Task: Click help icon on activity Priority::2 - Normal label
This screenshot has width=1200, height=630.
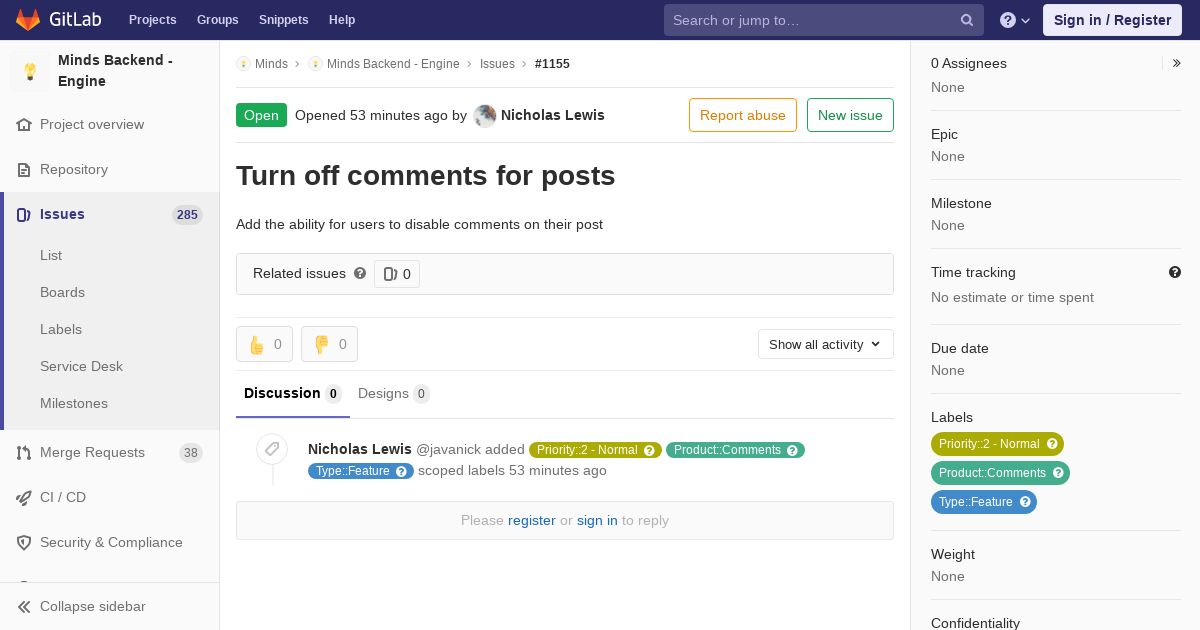Action: tap(649, 450)
